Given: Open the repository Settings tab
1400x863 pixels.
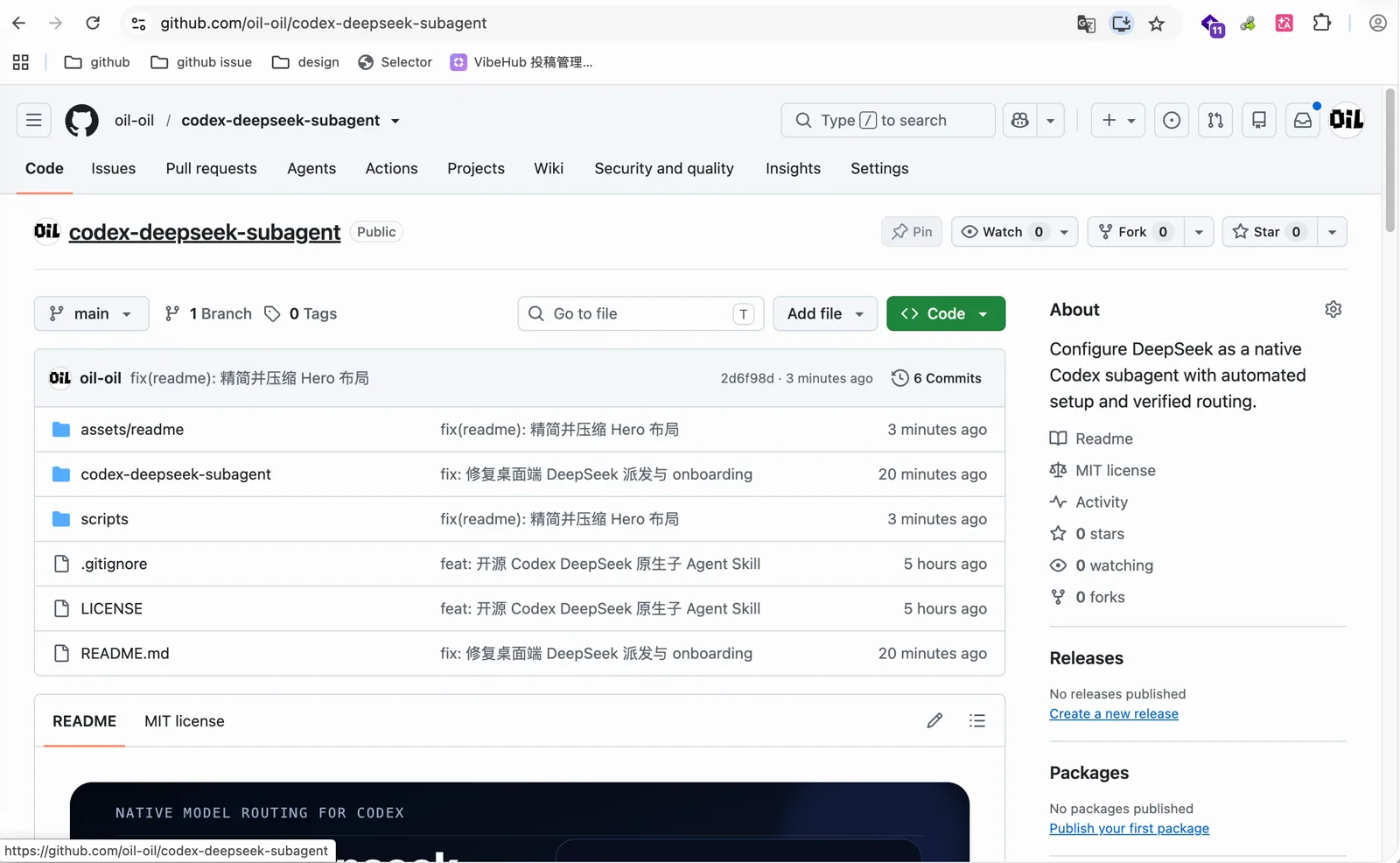Looking at the screenshot, I should (879, 169).
